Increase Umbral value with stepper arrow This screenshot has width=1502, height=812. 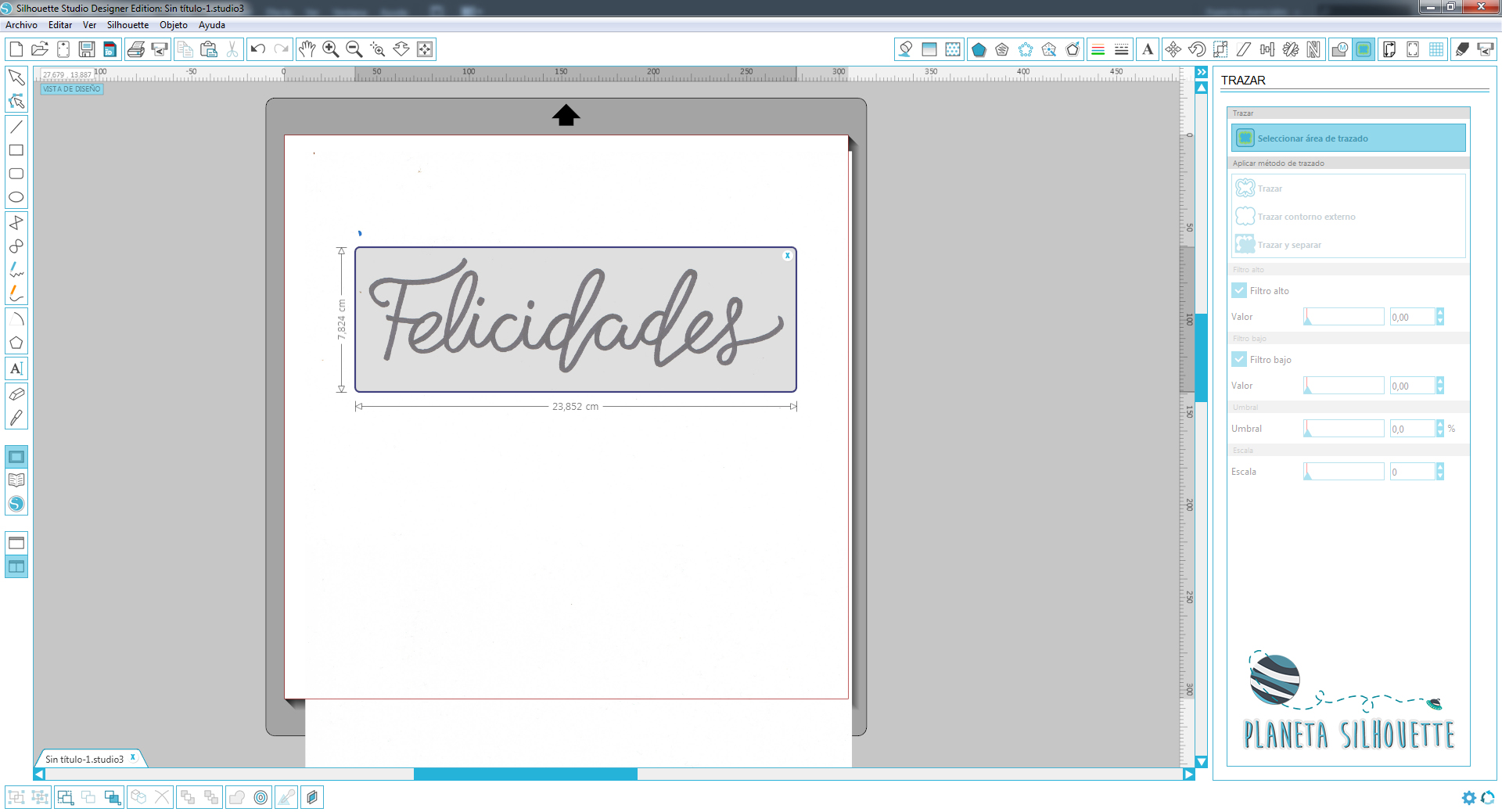pos(1439,424)
